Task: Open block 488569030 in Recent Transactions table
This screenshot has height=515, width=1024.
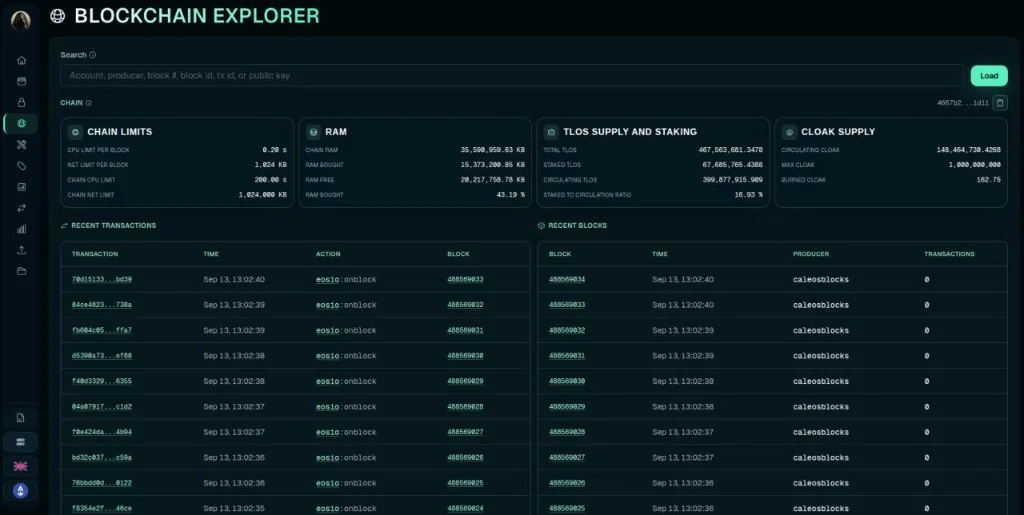Action: [x=466, y=356]
